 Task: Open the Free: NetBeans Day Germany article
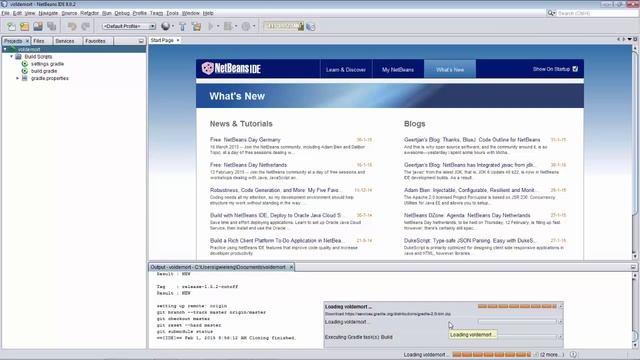(245, 140)
